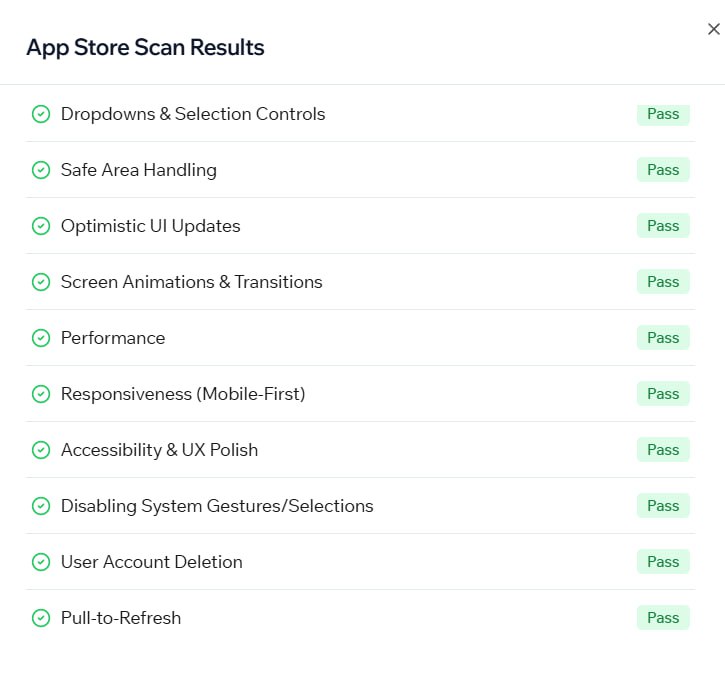Click the Pull-to-Refresh result label
725x678 pixels.
121,618
